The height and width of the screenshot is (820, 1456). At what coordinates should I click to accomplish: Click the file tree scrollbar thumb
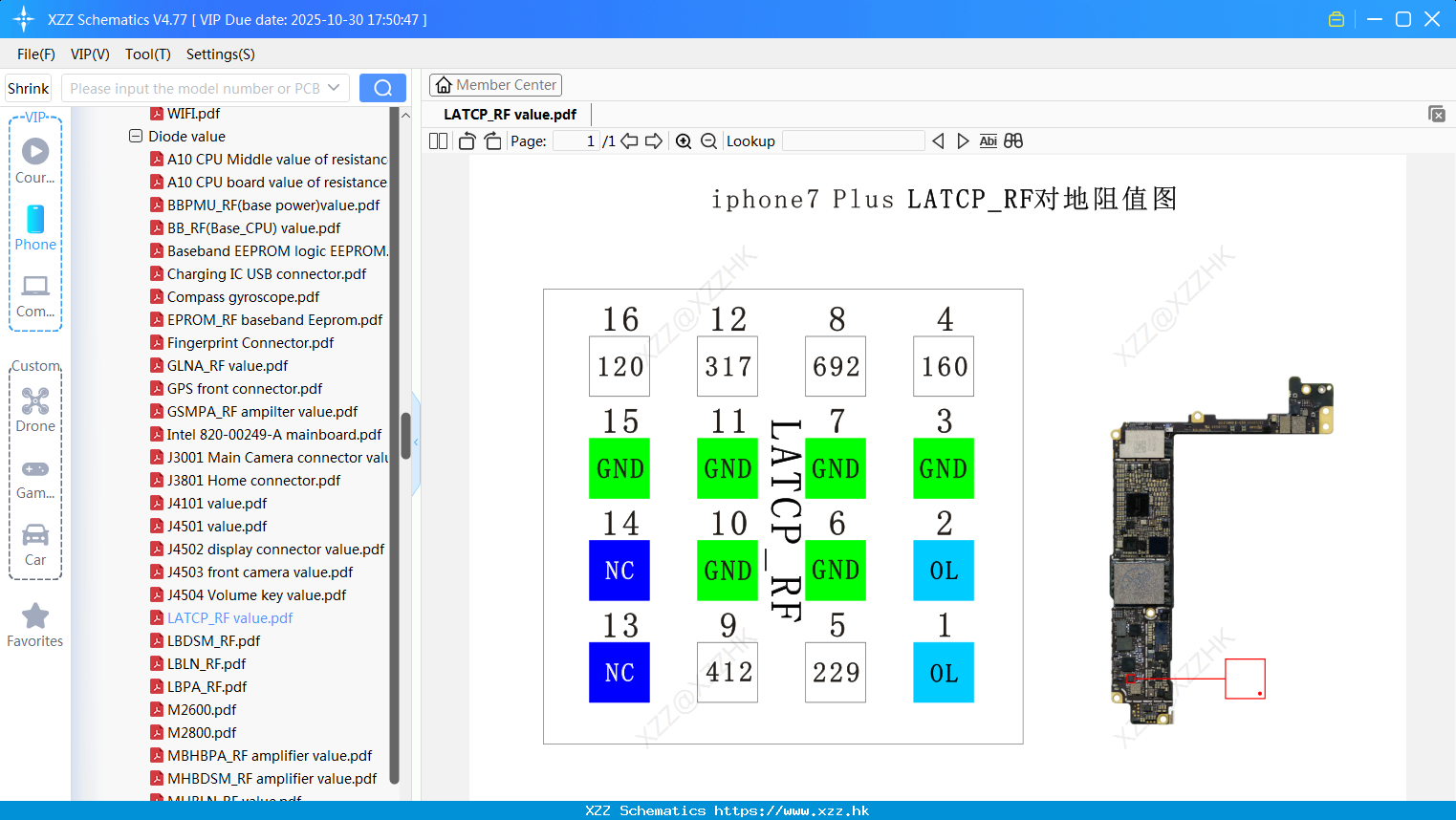coord(405,436)
